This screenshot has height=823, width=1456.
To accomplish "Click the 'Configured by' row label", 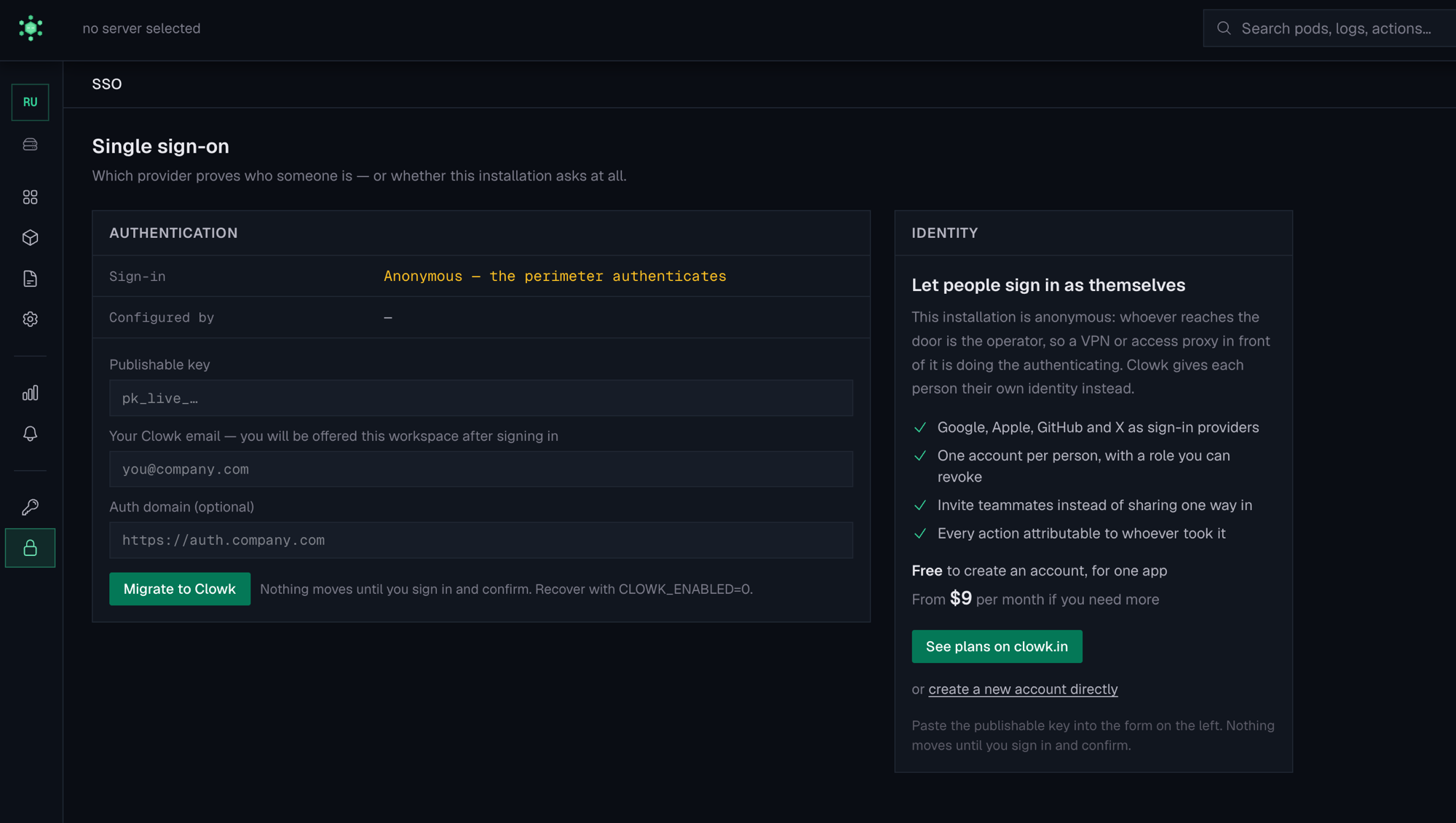I will coord(162,317).
